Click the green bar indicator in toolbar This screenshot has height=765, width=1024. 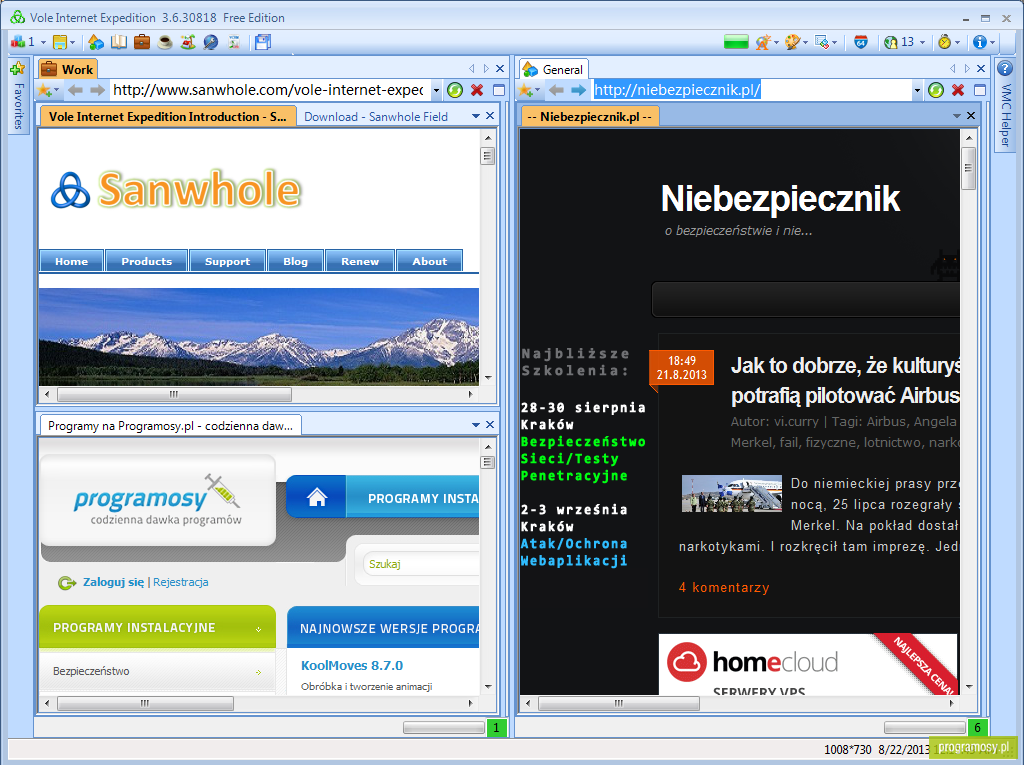736,42
